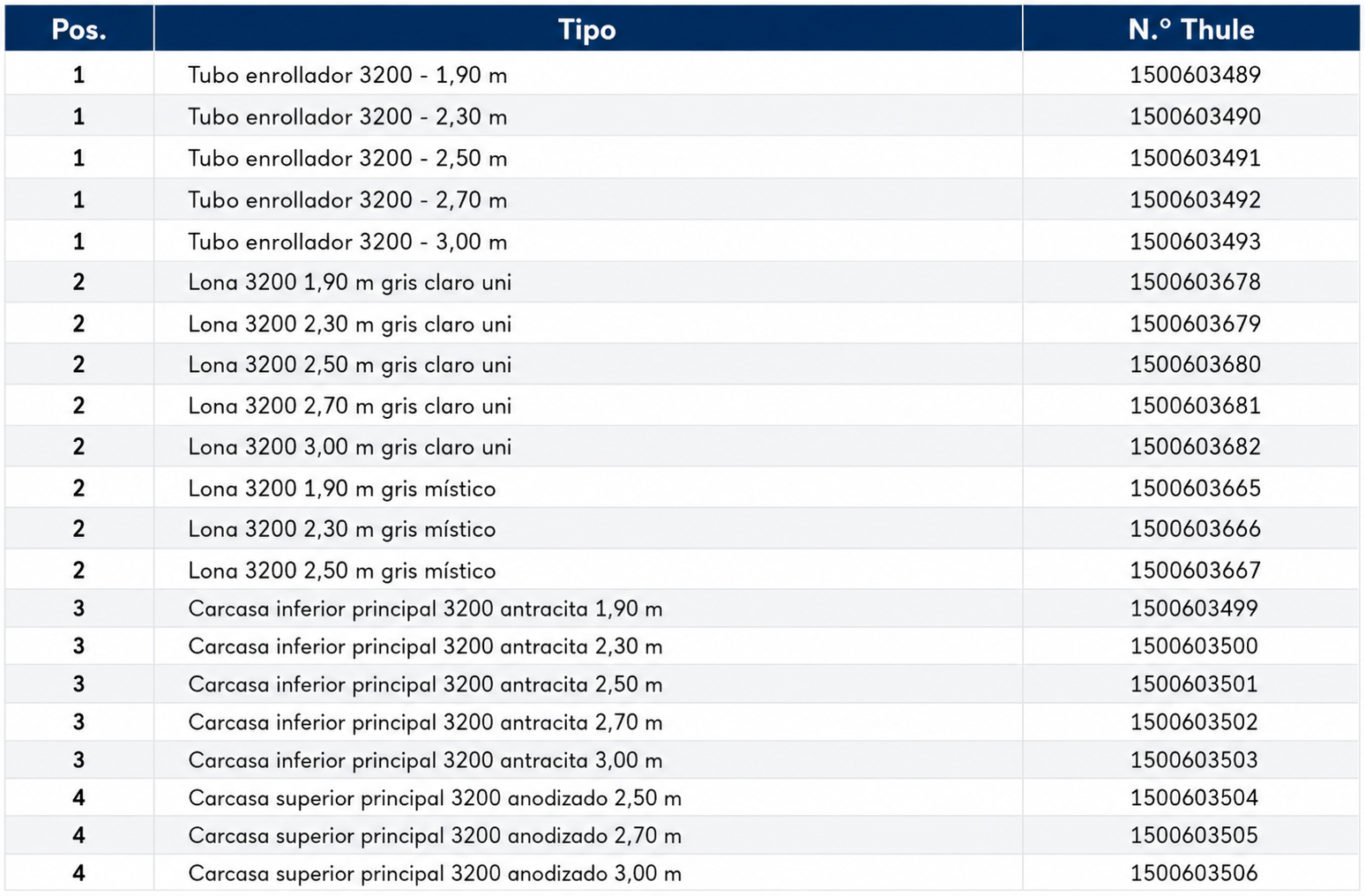Click part number 1500603665
Screen dimensions: 1365x896
click(x=1195, y=488)
